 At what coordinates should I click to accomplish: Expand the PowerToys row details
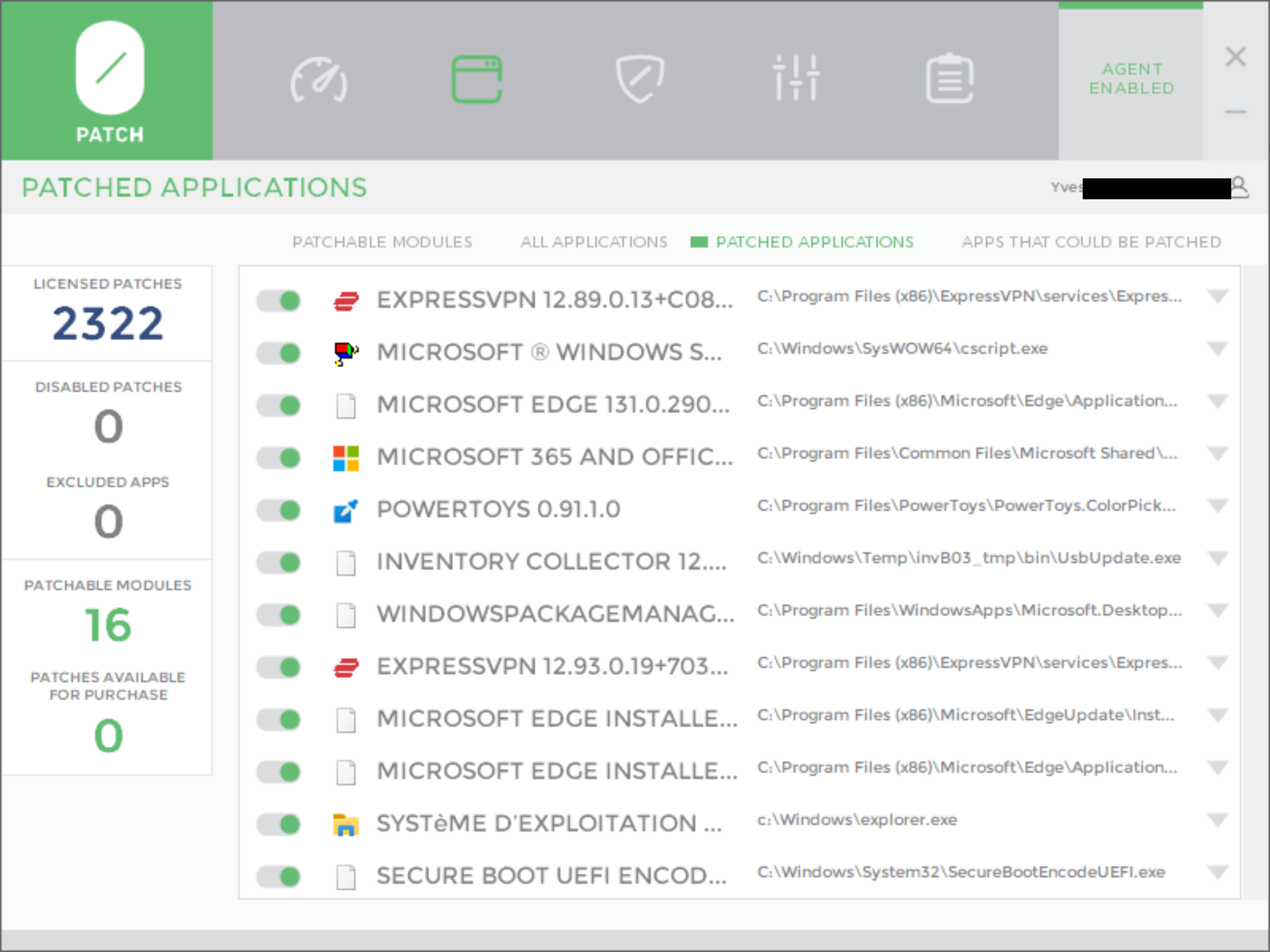[x=1217, y=506]
